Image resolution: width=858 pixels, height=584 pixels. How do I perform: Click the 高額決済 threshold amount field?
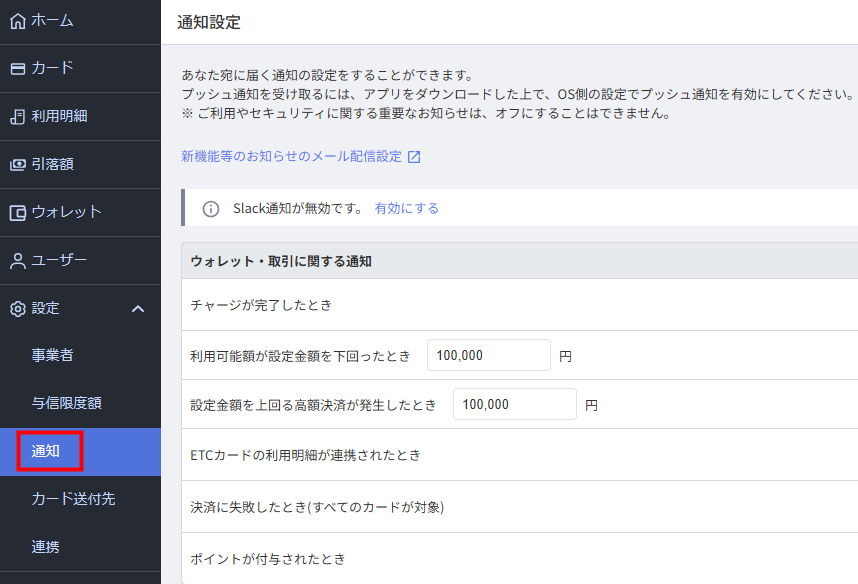(x=514, y=404)
